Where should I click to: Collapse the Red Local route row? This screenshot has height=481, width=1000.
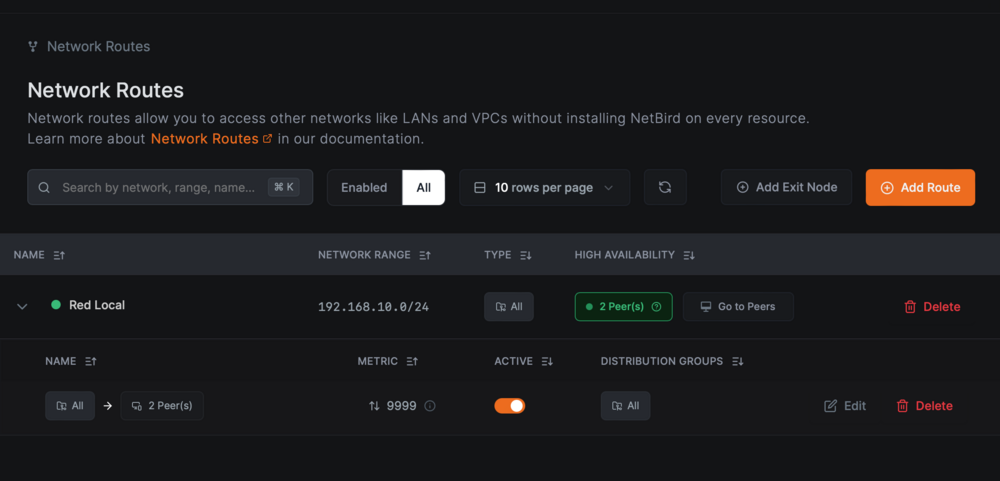[x=22, y=307]
